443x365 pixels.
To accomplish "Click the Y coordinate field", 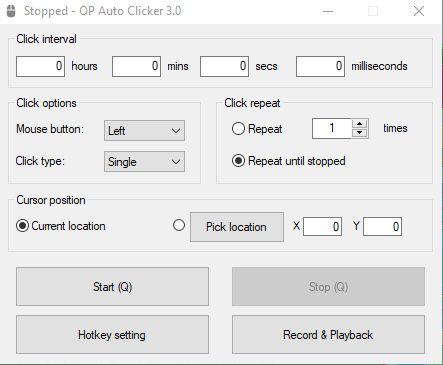I will [x=382, y=227].
